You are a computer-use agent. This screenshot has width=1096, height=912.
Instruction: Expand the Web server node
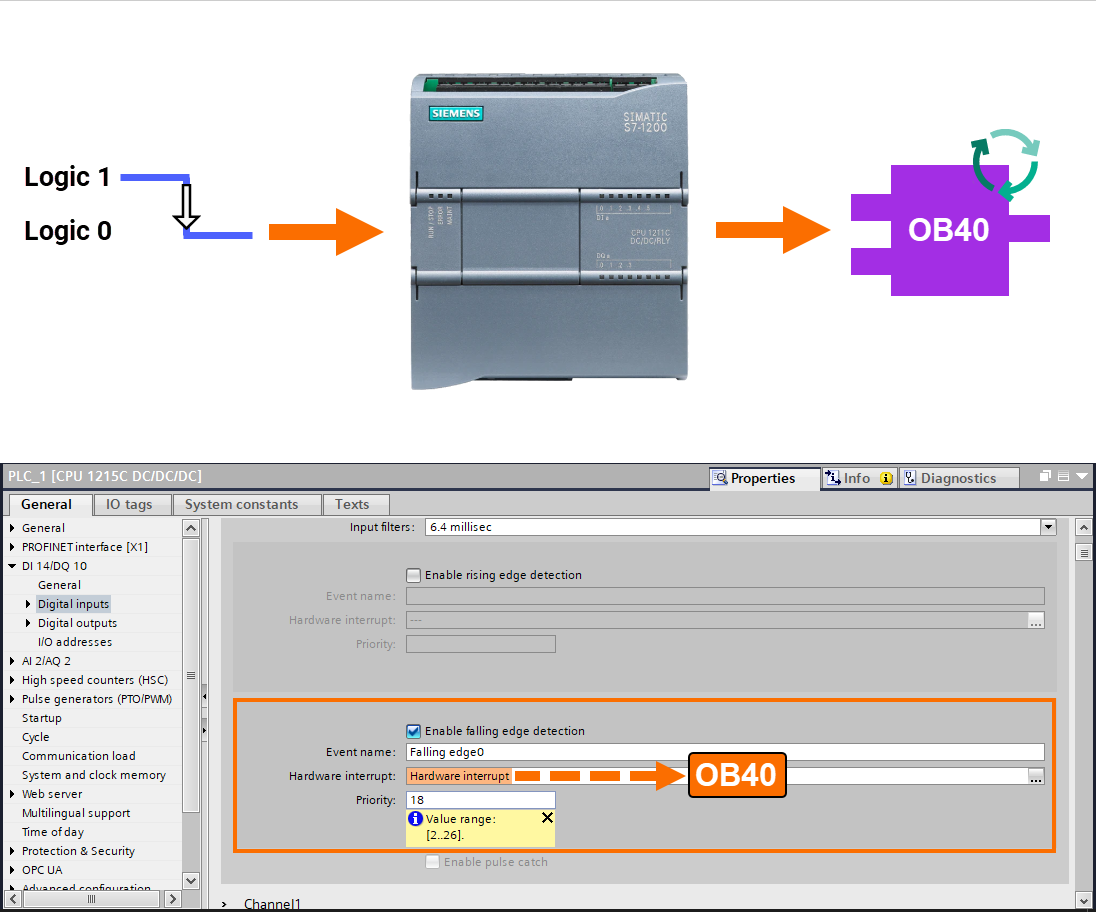[13, 794]
